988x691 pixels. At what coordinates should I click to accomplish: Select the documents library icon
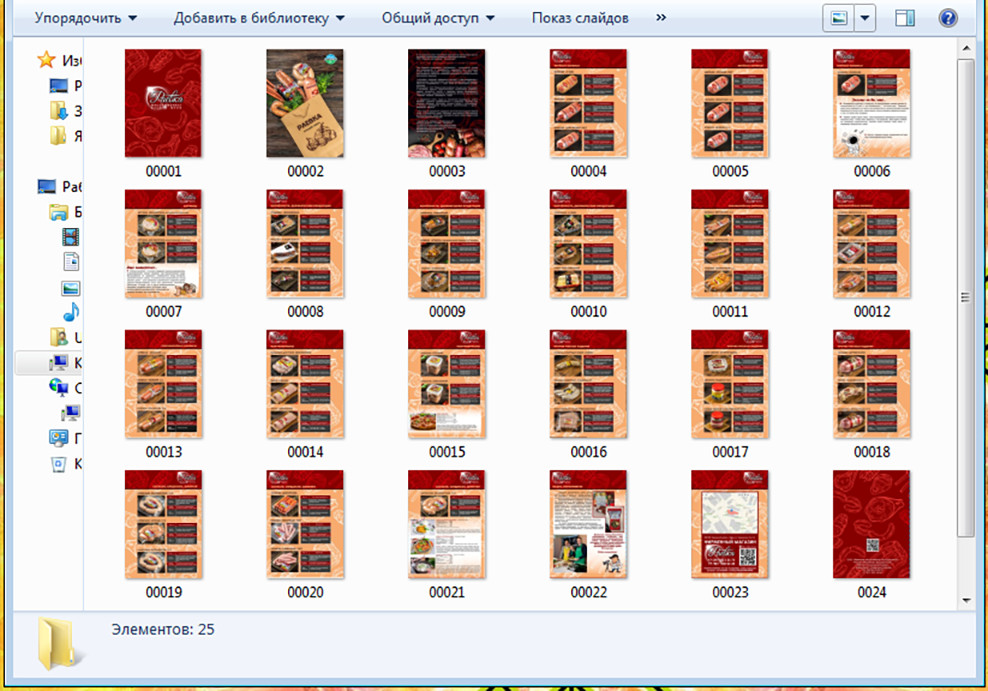coord(71,262)
